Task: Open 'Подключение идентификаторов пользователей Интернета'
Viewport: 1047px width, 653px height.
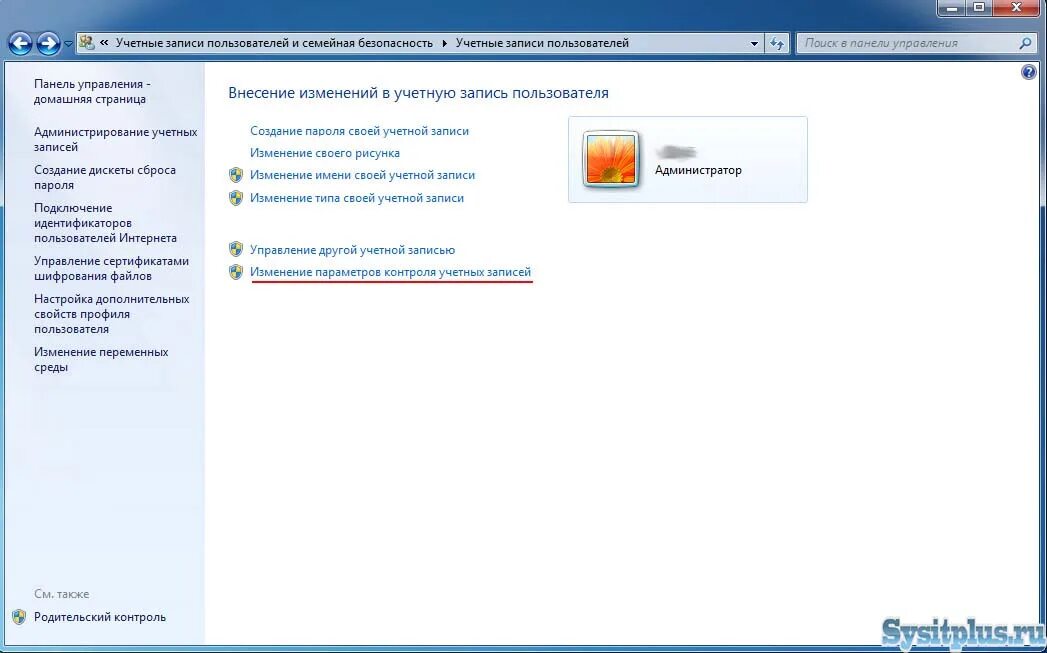Action: point(106,223)
